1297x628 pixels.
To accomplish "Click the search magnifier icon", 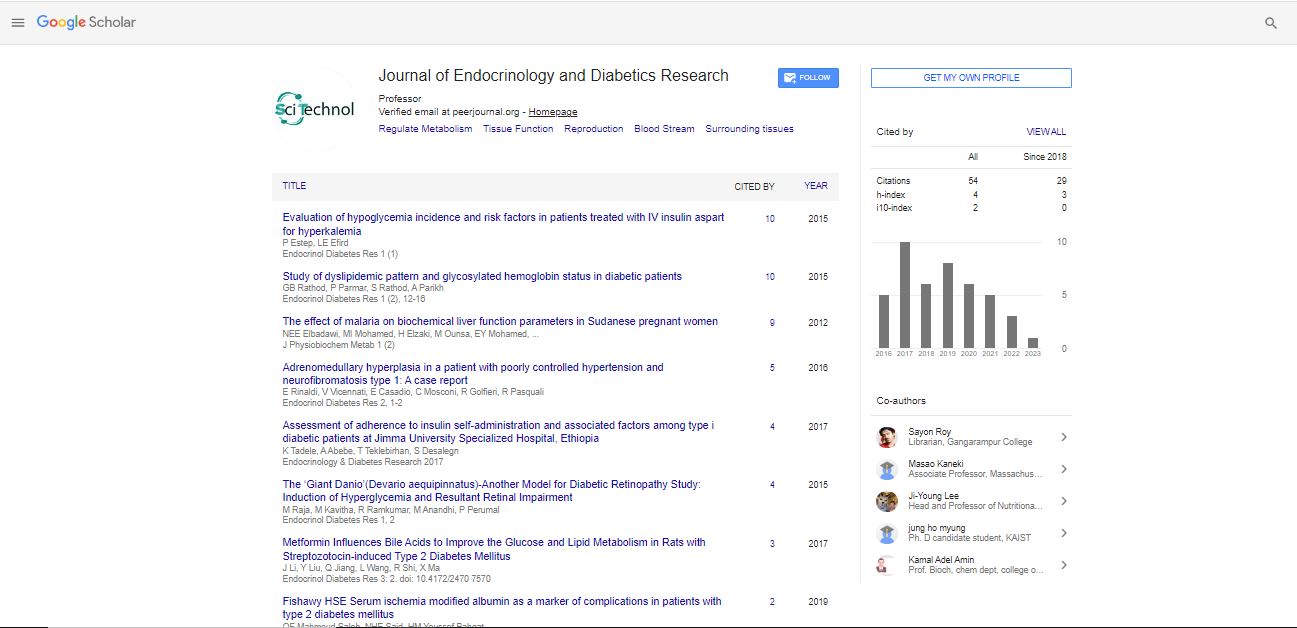I will point(1271,23).
